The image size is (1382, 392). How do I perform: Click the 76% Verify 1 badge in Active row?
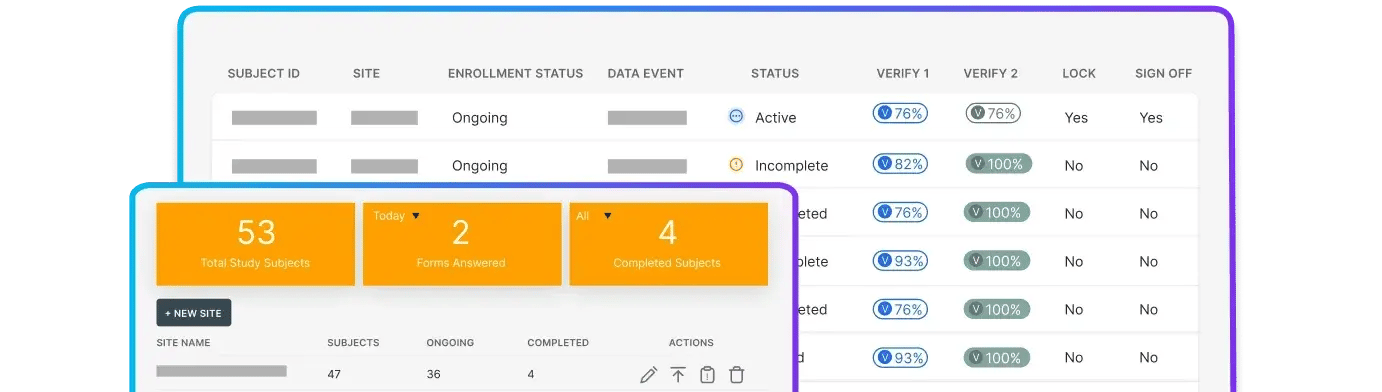click(900, 113)
